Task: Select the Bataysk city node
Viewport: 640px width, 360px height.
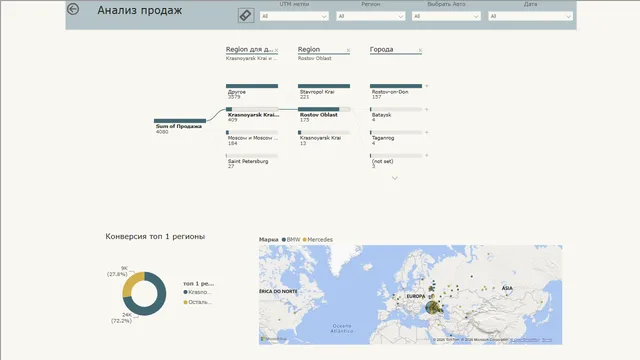Action: (396, 115)
